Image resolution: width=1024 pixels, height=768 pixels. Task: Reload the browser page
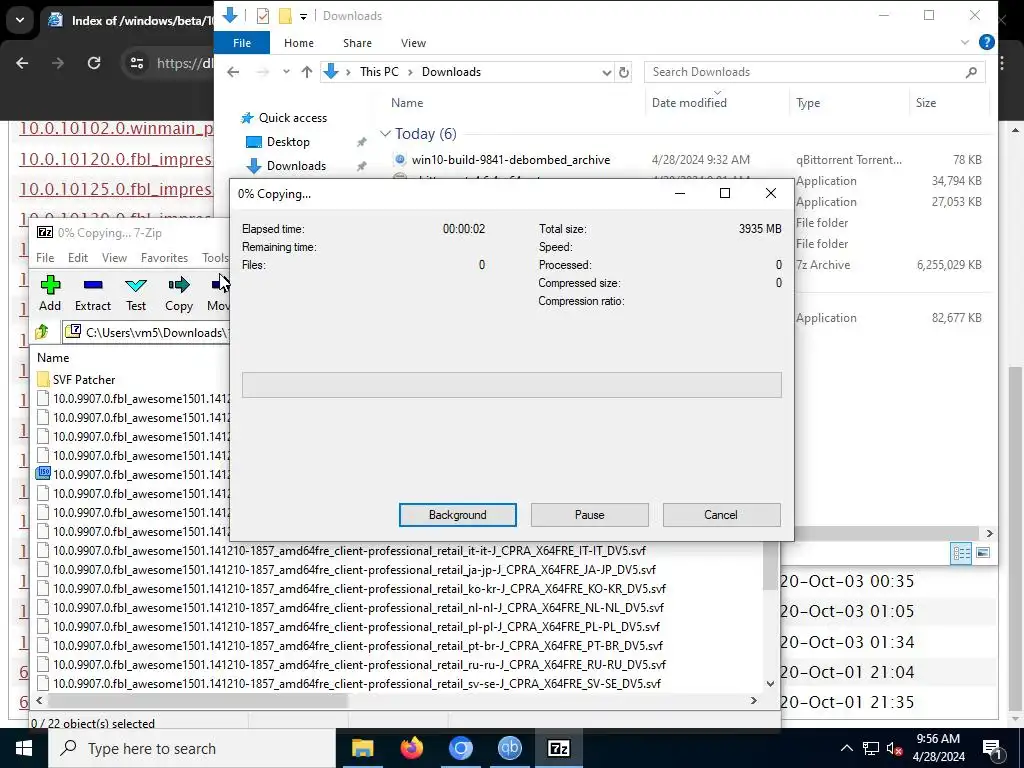[x=94, y=63]
